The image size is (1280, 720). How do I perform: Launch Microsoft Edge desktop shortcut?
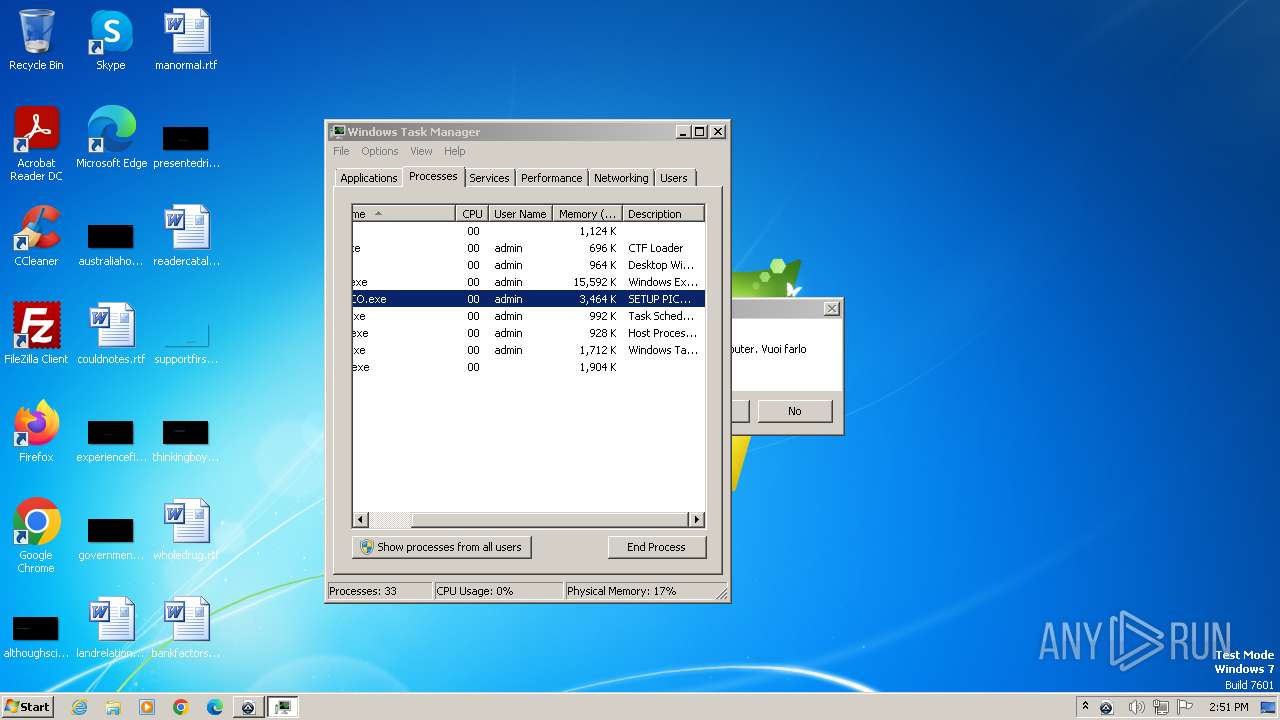click(x=111, y=138)
